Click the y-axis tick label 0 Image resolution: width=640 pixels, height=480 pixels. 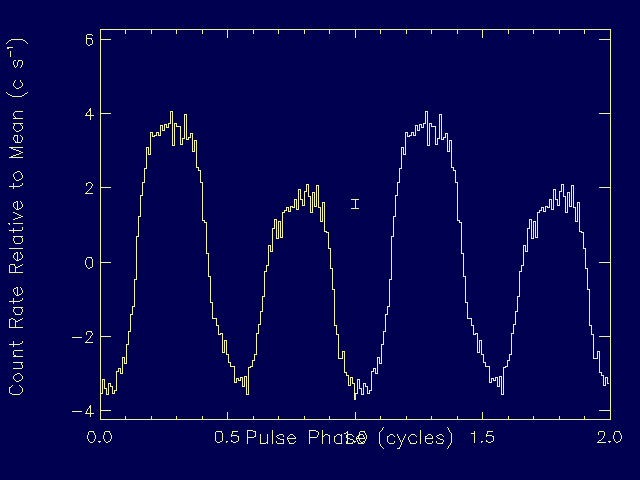click(x=89, y=262)
